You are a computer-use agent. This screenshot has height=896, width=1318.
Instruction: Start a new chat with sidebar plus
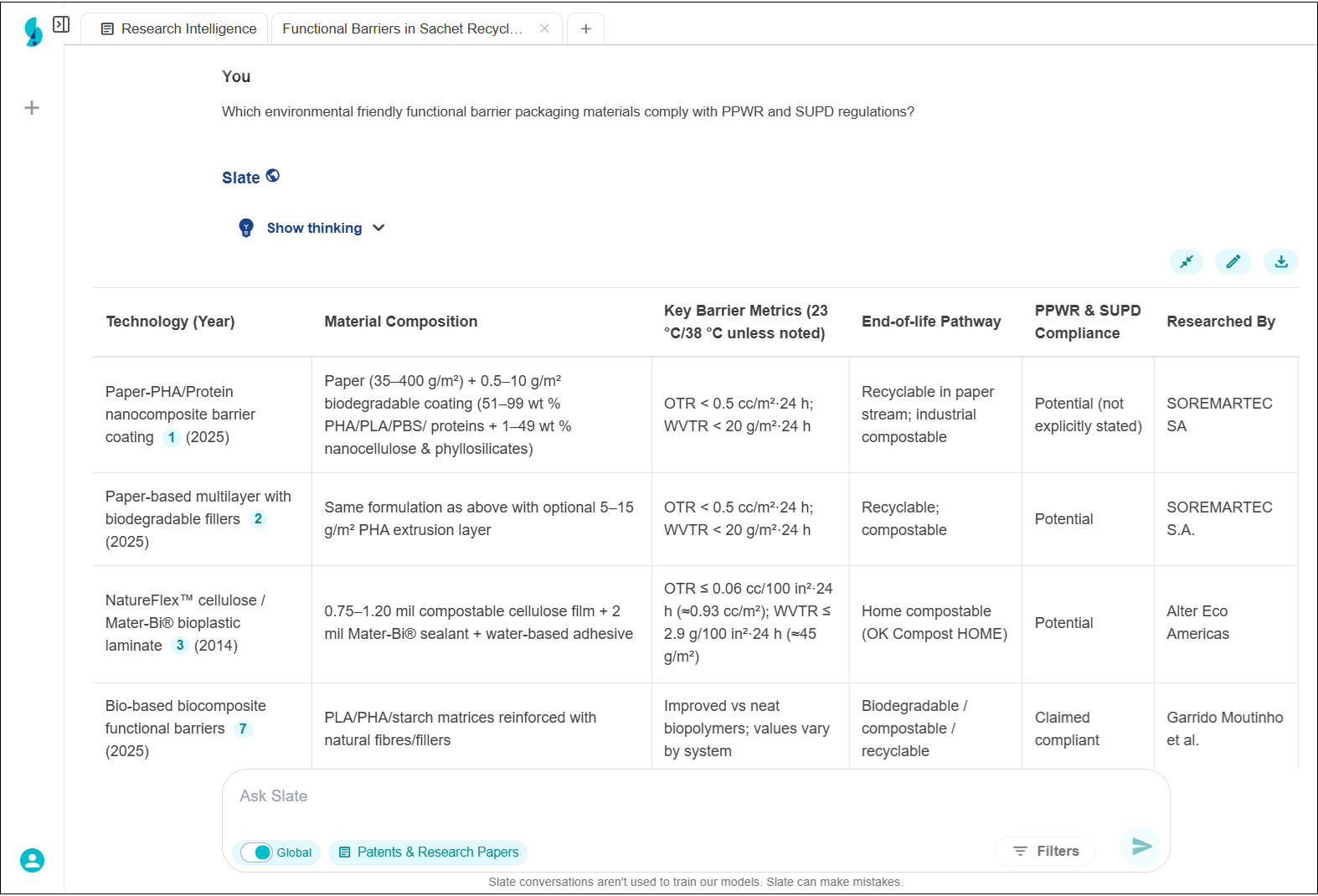click(32, 108)
